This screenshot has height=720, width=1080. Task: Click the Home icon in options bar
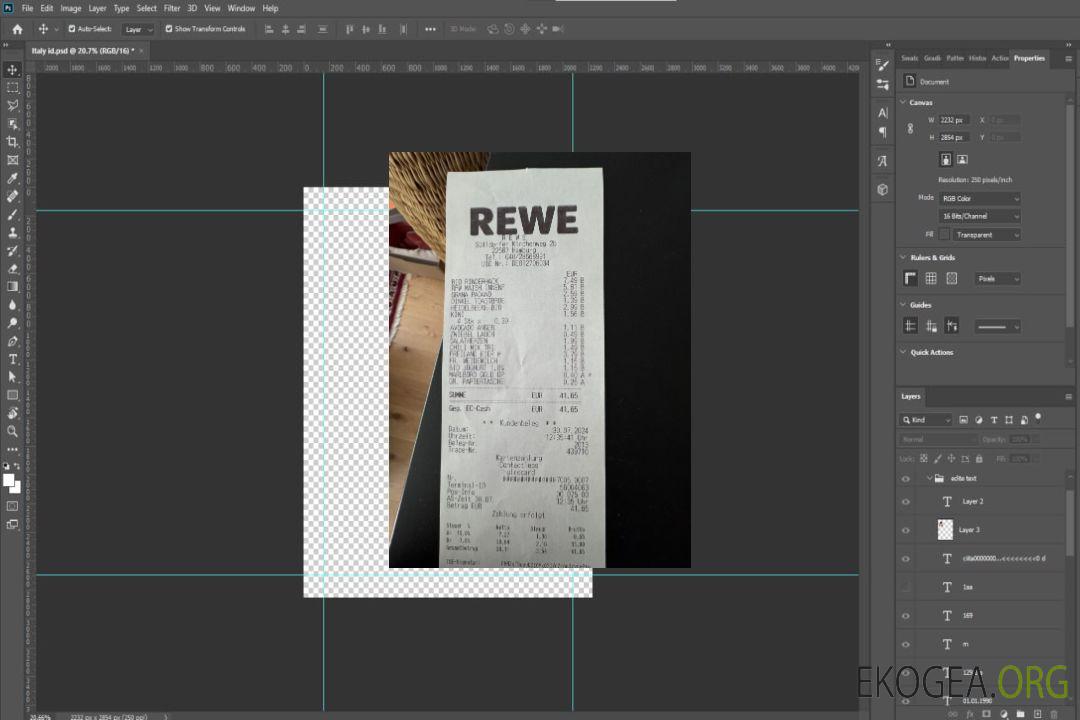coord(17,29)
